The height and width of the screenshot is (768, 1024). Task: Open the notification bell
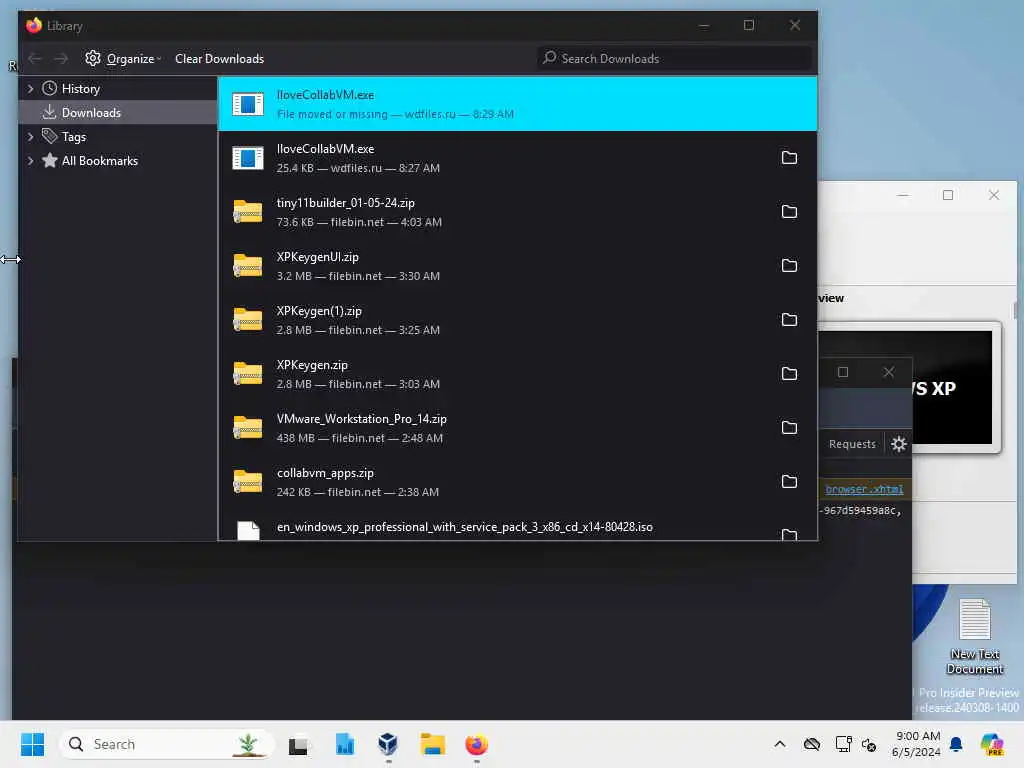956,744
